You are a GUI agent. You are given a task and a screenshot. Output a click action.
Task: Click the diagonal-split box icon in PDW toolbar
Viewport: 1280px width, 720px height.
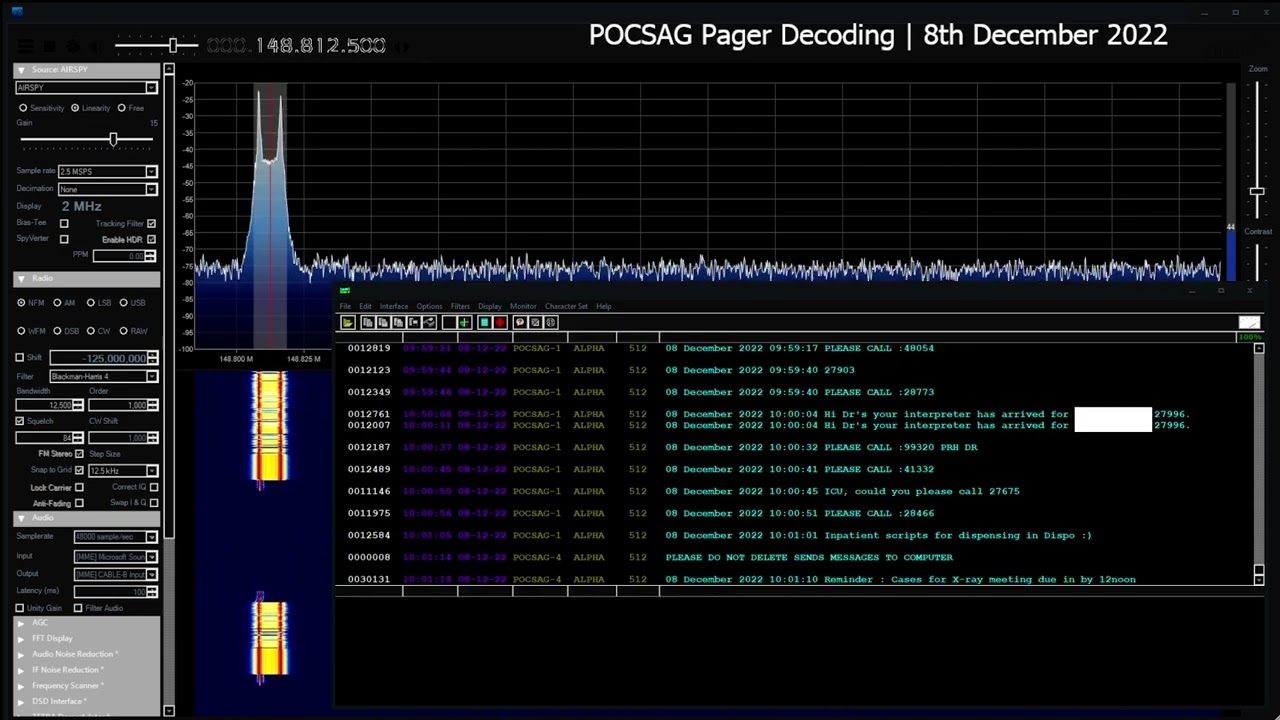tap(535, 322)
